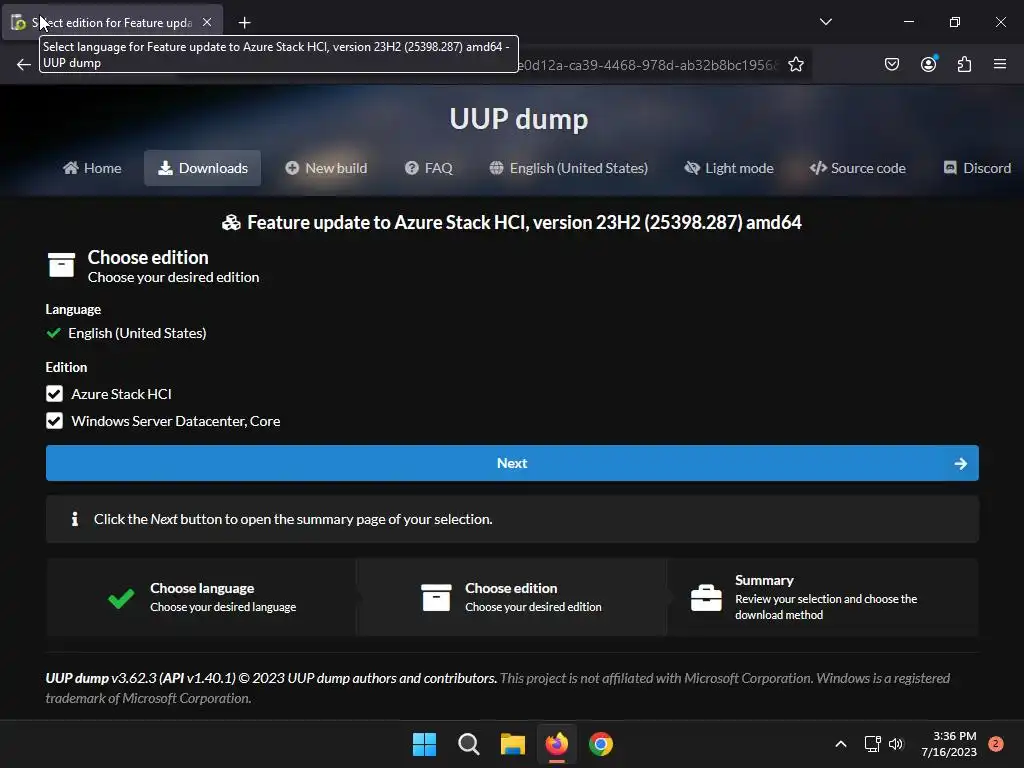
Task: Open the volume speaker tray icon
Action: [x=896, y=744]
